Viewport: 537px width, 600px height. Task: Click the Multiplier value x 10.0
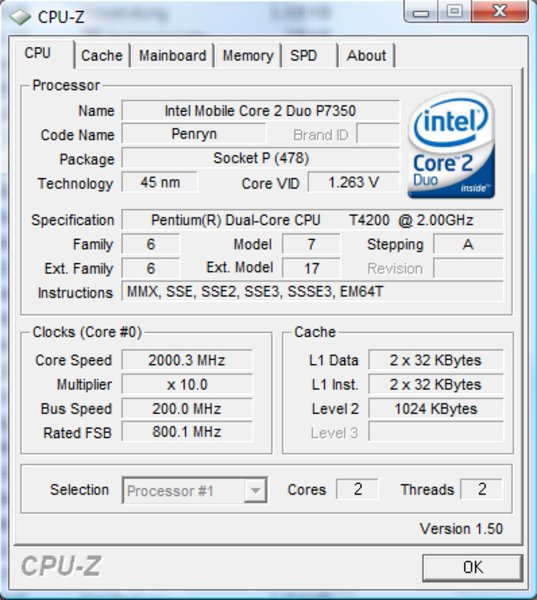[187, 385]
